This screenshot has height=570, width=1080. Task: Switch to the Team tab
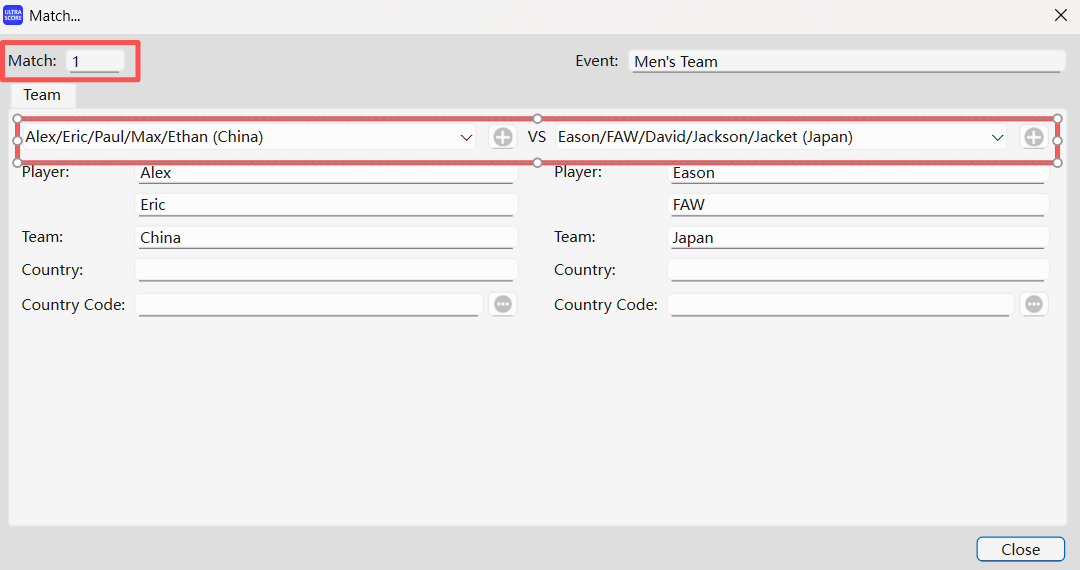click(x=42, y=95)
